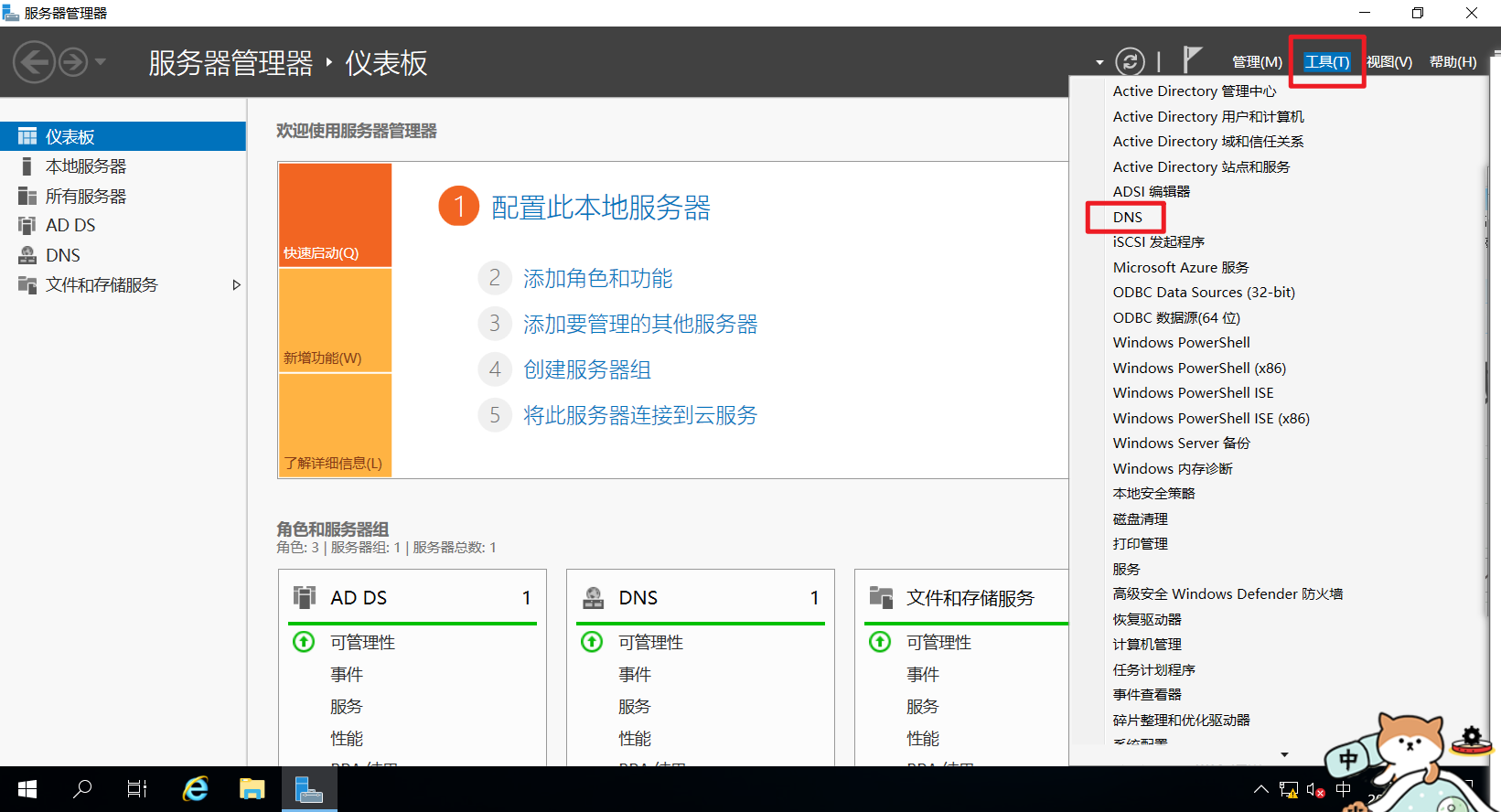The image size is (1501, 812).
Task: Open taskbar search magnifier icon
Action: click(x=82, y=789)
